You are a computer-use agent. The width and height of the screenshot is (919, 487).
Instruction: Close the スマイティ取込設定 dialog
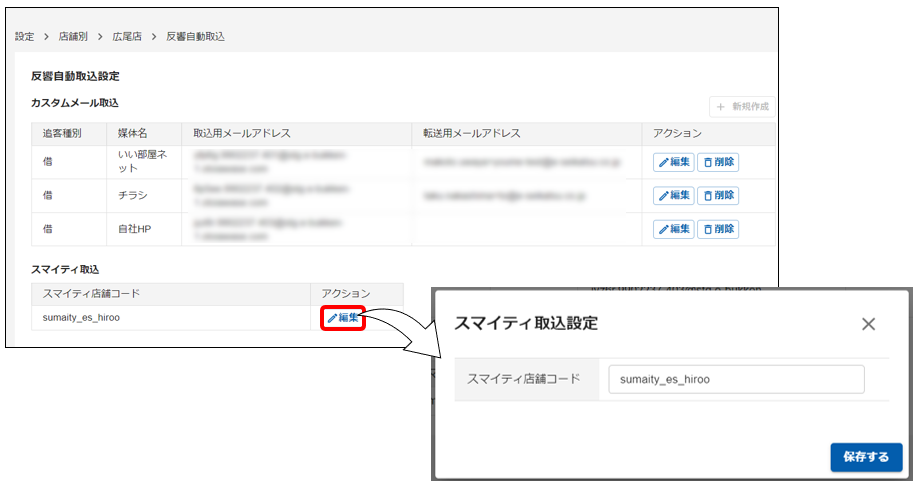click(x=868, y=324)
